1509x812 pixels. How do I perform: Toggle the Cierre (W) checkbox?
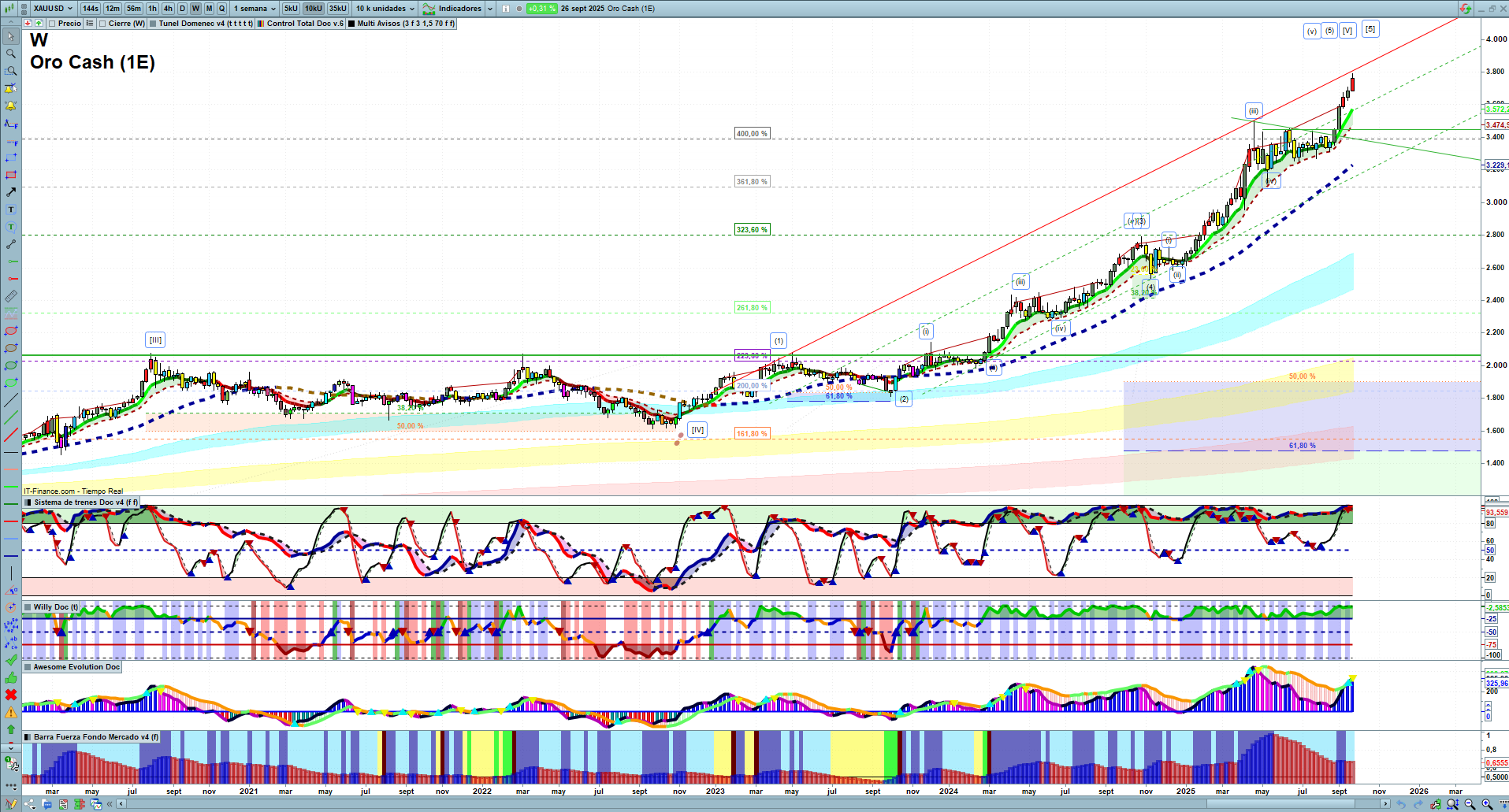102,24
